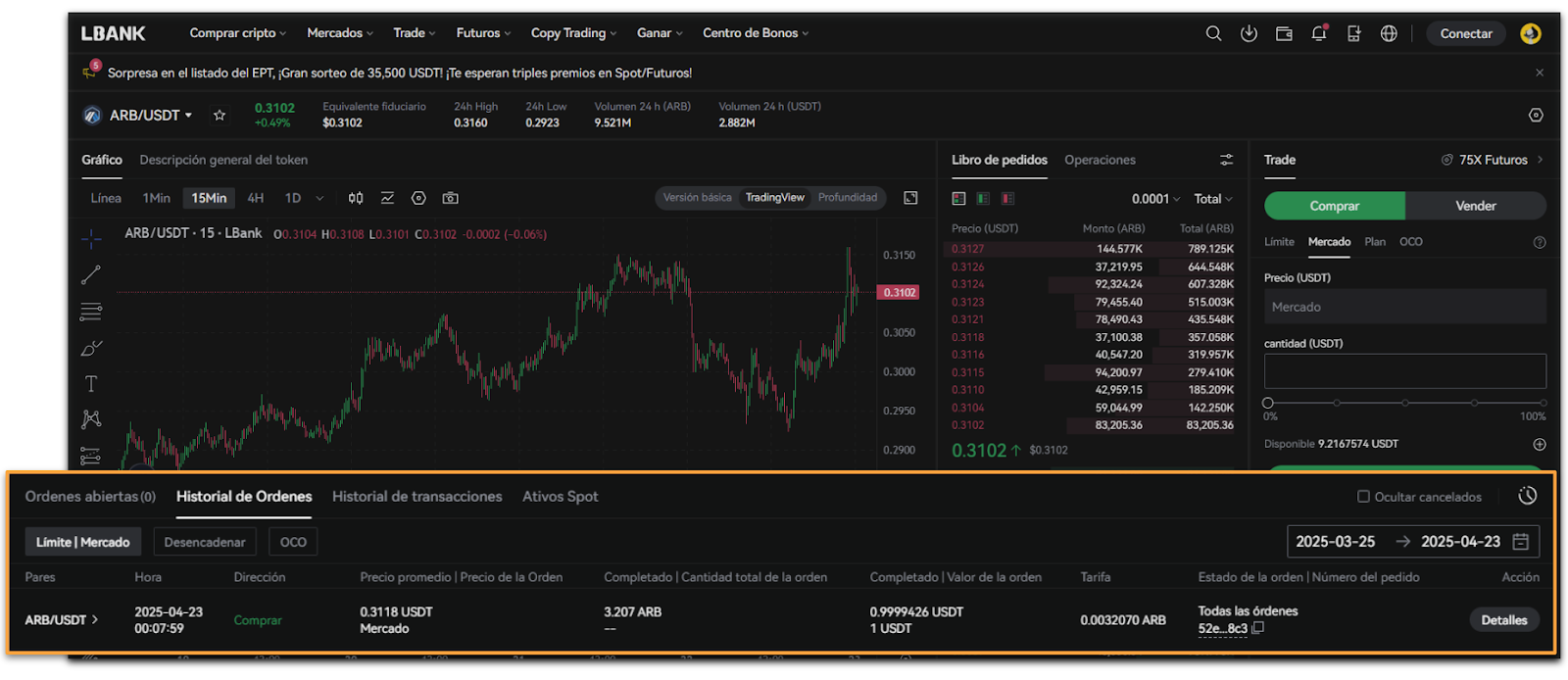
Task: Open order history clock icon
Action: (x=1527, y=496)
